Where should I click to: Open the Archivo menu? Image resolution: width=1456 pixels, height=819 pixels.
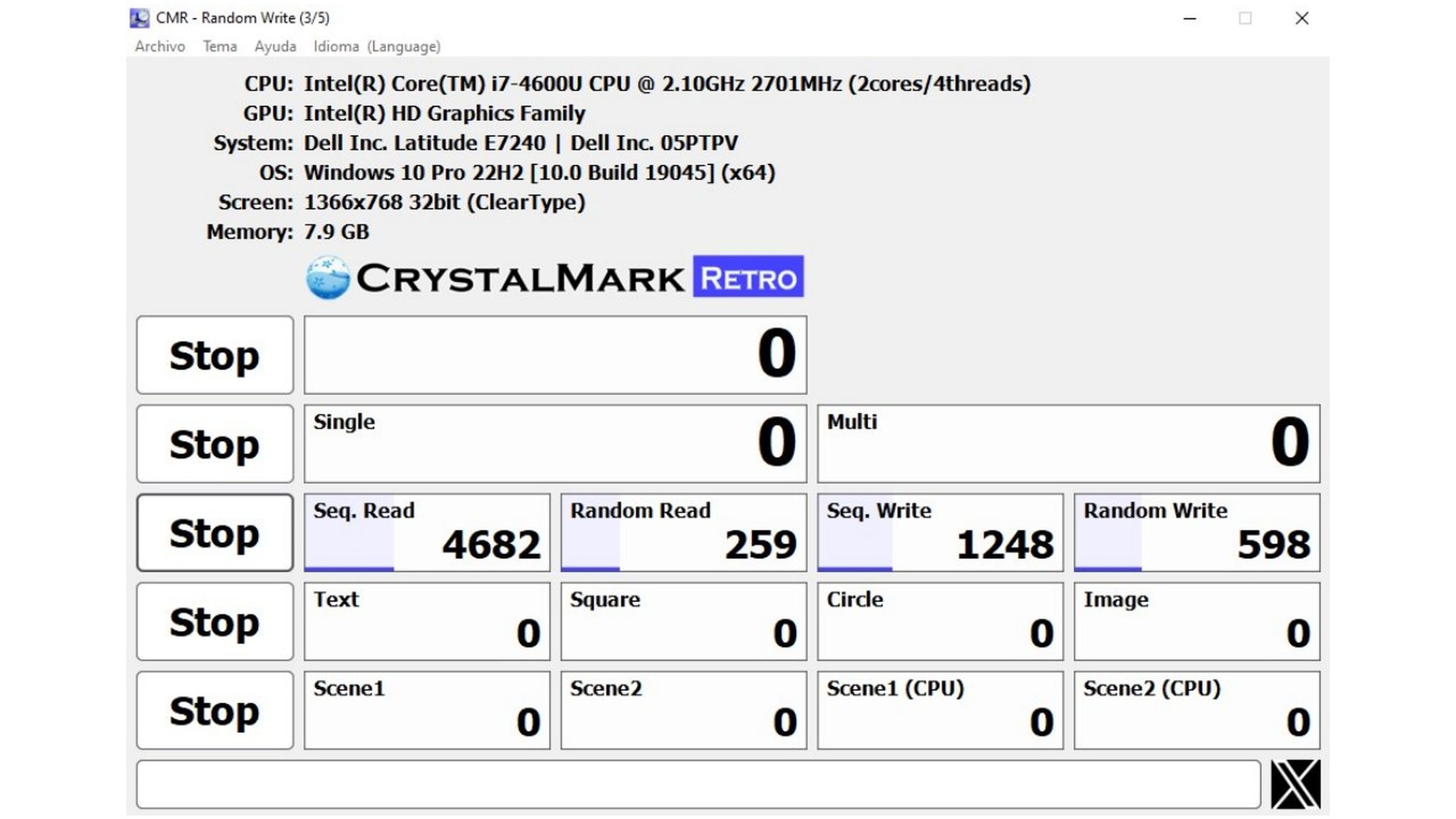pyautogui.click(x=160, y=46)
